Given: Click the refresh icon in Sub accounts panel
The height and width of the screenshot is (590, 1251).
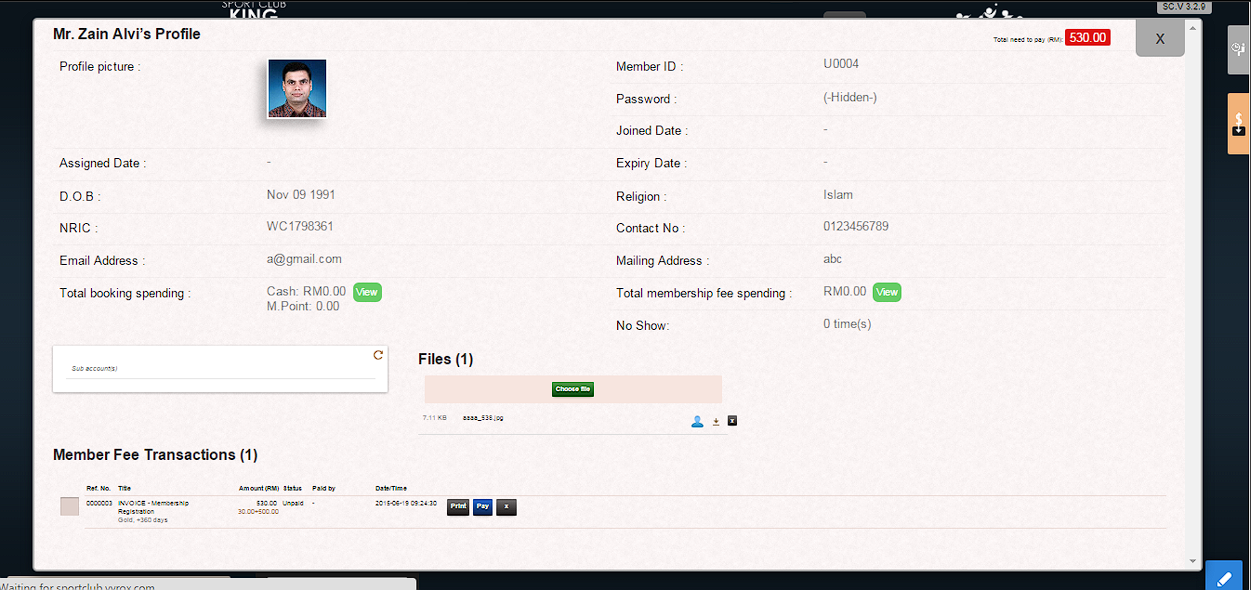Looking at the screenshot, I should point(378,355).
